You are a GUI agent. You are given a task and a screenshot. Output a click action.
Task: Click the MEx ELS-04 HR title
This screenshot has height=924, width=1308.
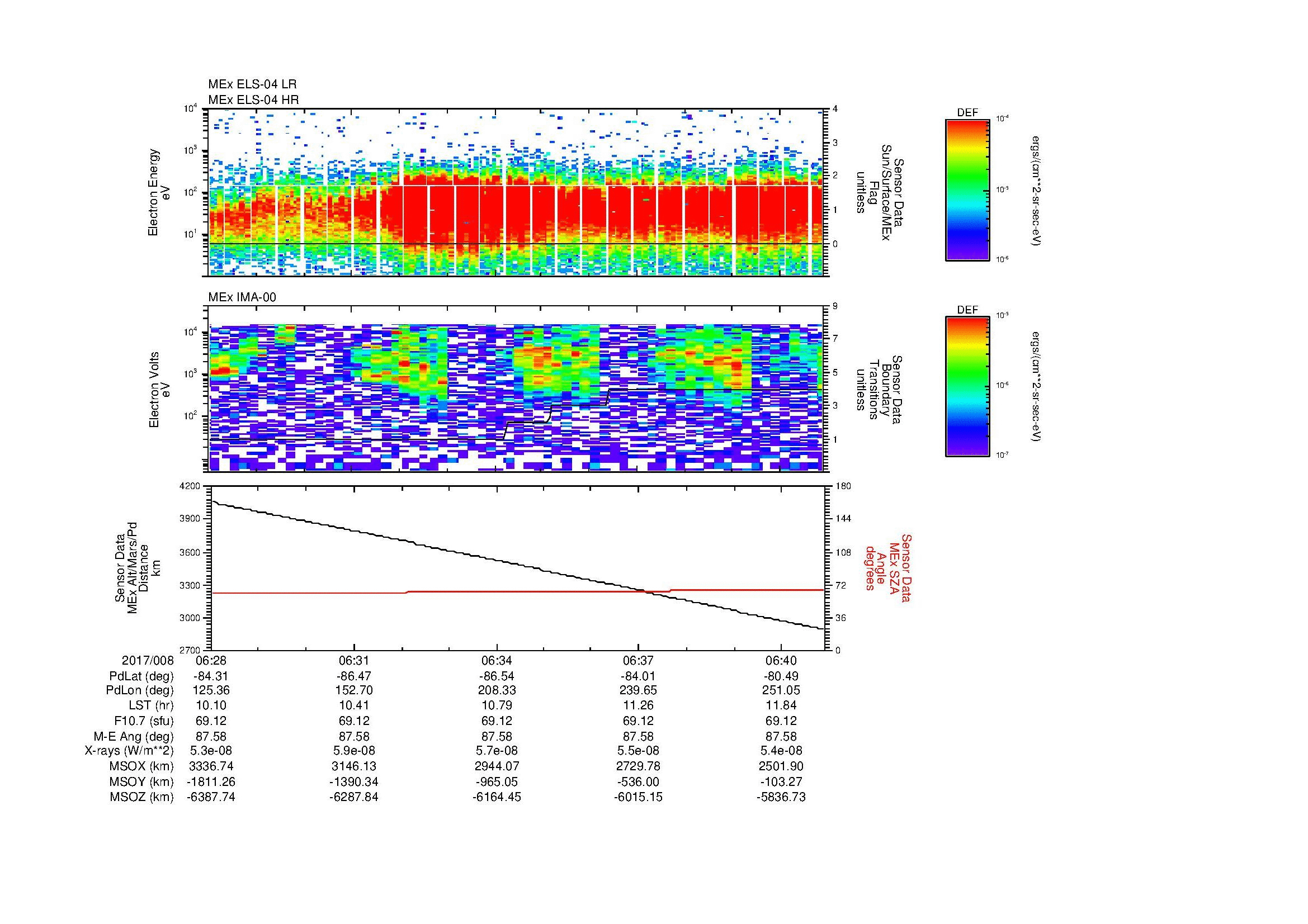click(x=253, y=99)
